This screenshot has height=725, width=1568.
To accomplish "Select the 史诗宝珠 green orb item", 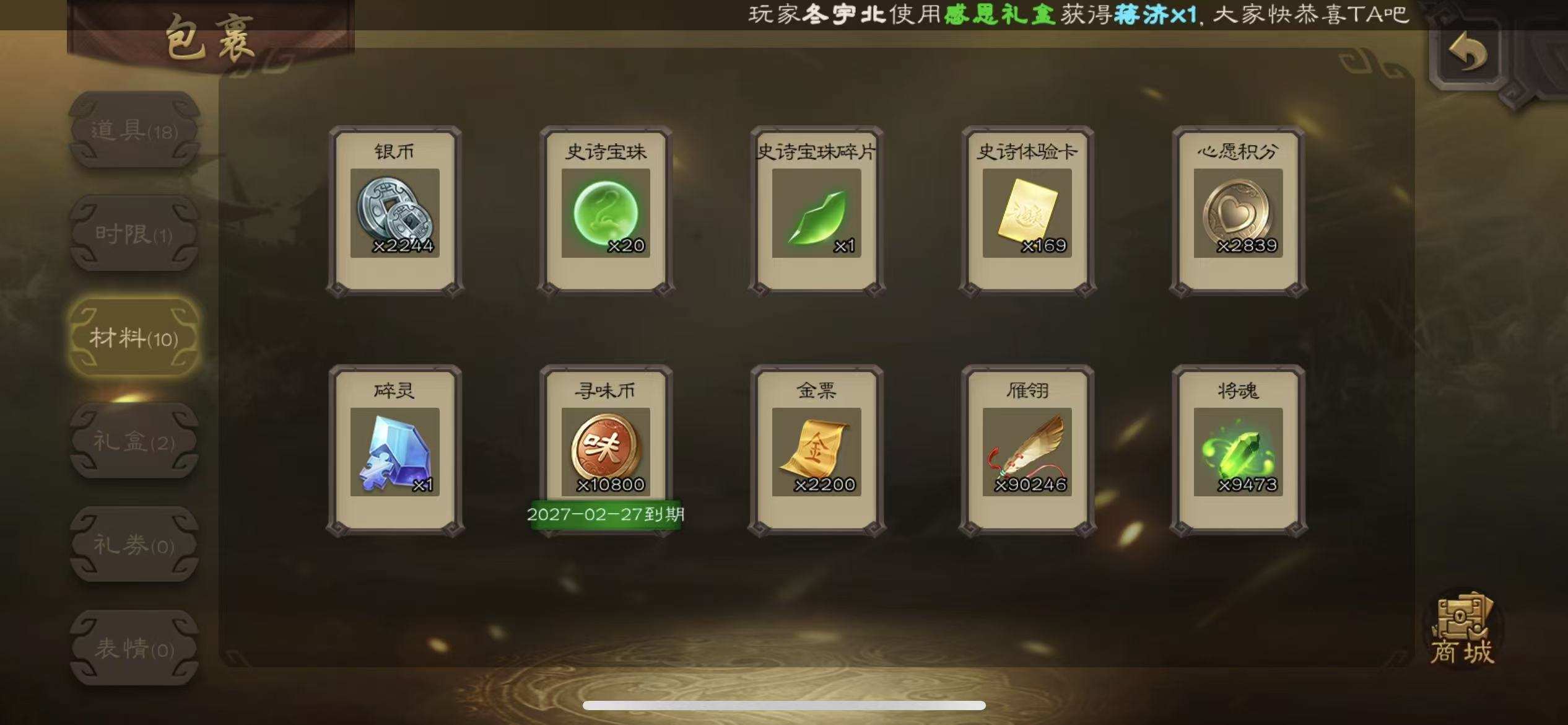I will pos(606,211).
